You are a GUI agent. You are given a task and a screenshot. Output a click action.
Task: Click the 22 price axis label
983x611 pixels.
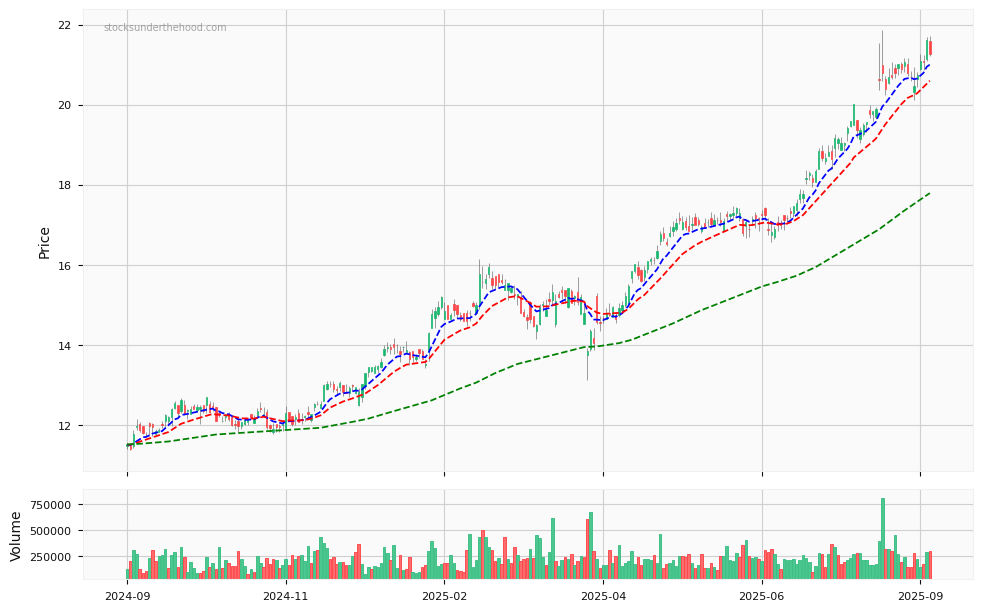coord(66,26)
